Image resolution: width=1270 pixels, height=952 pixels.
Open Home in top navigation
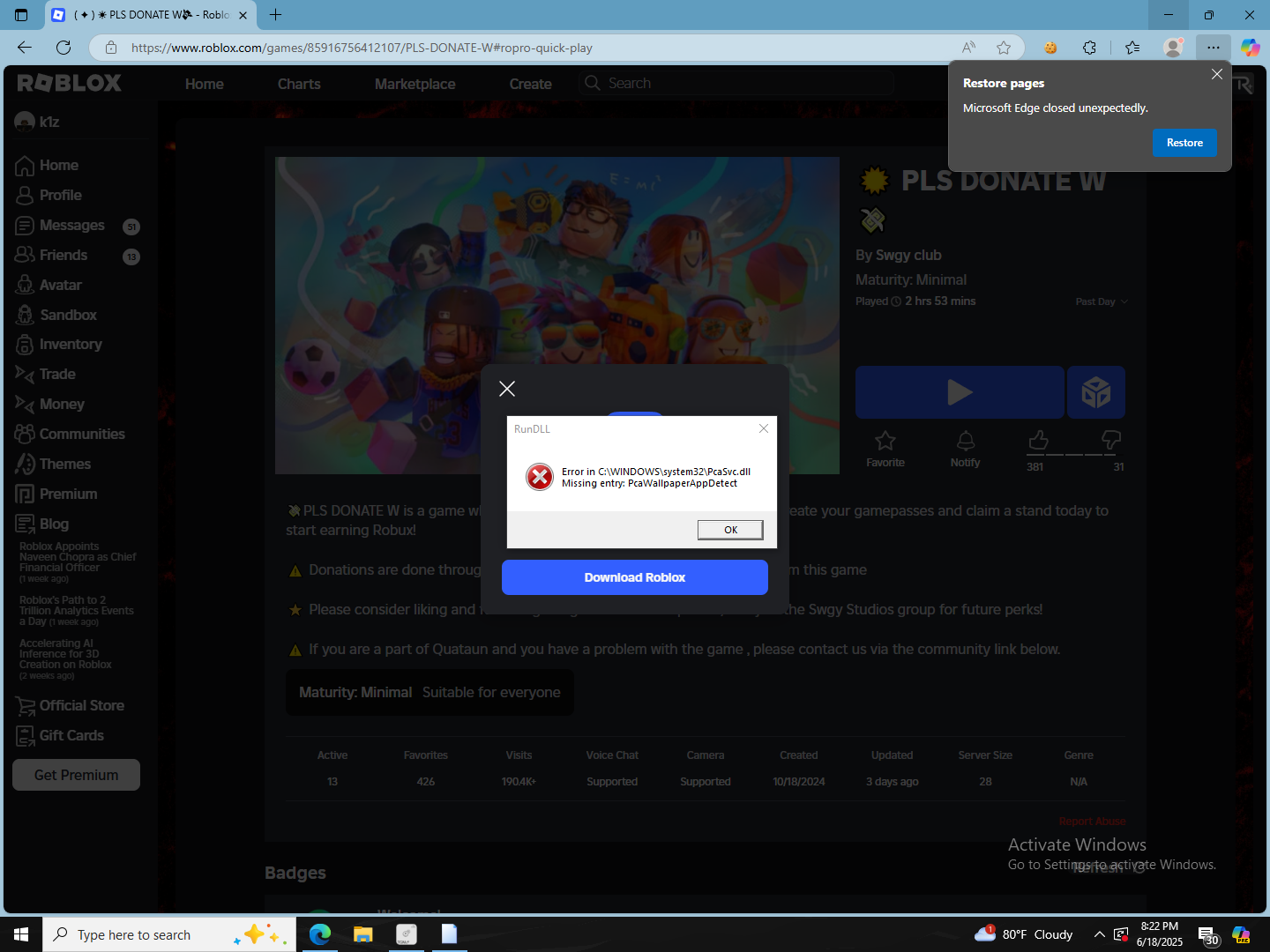click(x=205, y=84)
